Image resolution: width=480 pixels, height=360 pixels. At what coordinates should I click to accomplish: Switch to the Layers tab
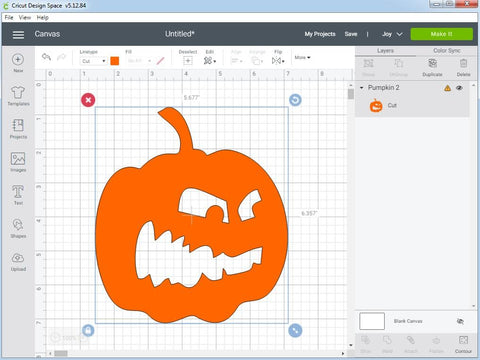coord(385,51)
